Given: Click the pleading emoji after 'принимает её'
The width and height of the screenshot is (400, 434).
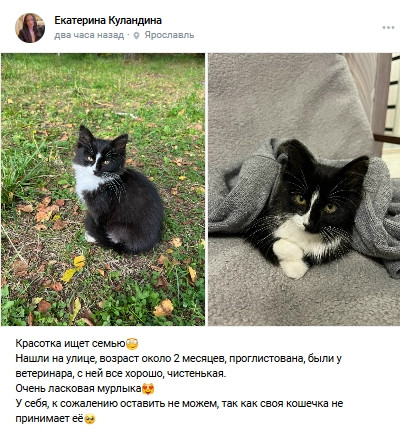Looking at the screenshot, I should 90,419.
